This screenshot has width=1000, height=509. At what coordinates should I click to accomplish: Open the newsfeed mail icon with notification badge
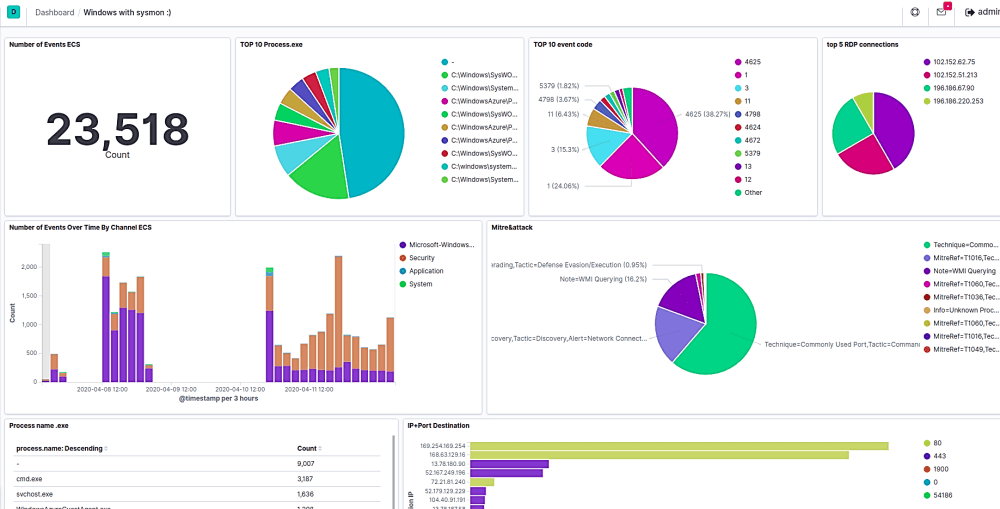coord(941,13)
